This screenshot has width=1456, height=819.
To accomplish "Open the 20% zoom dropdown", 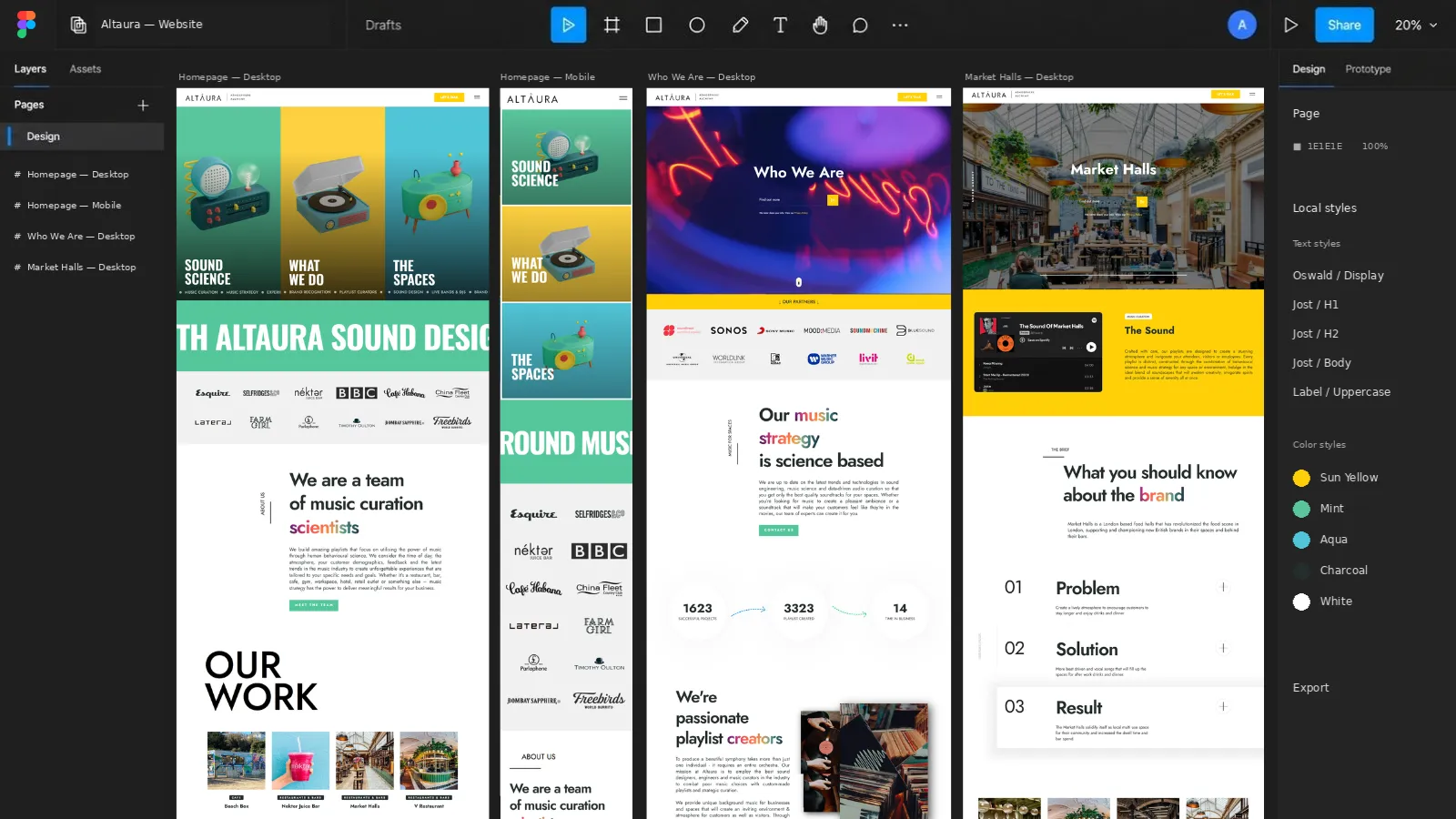I will tap(1416, 25).
